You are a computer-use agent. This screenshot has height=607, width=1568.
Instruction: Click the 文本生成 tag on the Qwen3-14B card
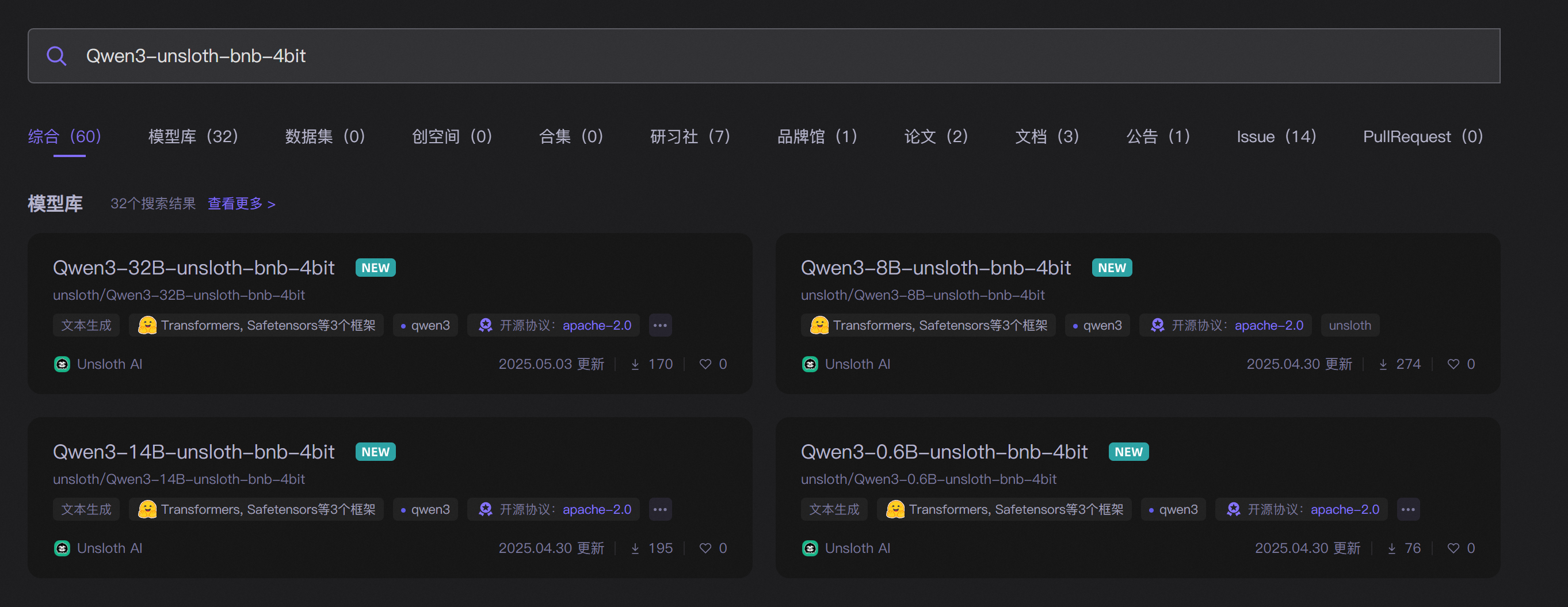[86, 510]
